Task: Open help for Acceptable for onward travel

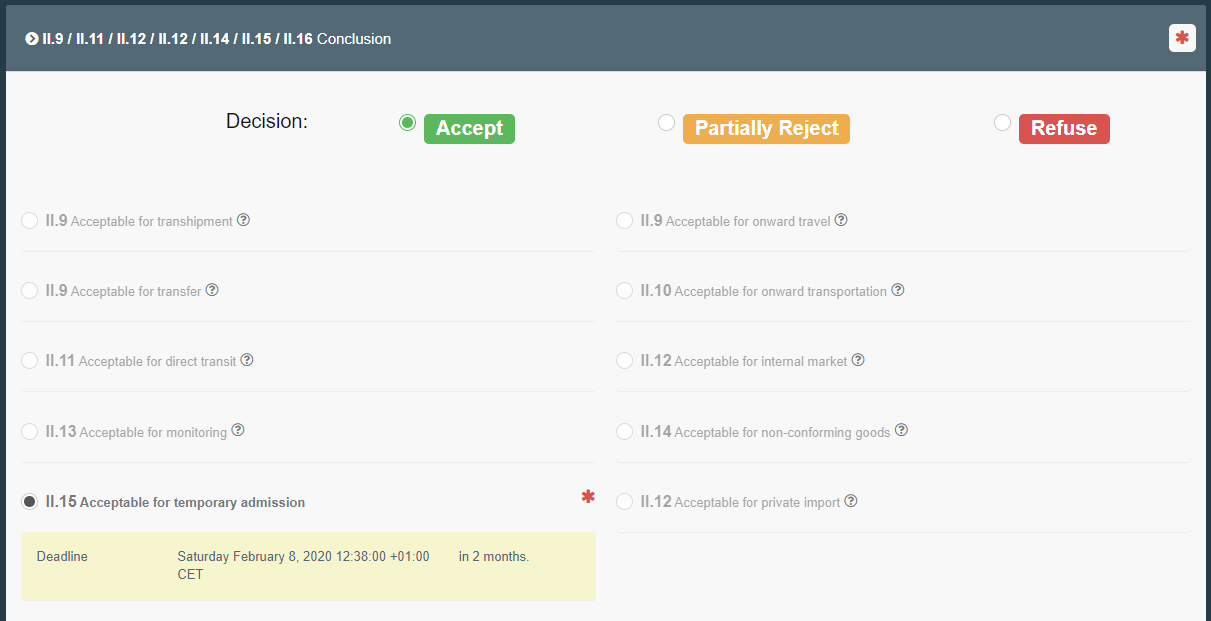Action: tap(841, 220)
